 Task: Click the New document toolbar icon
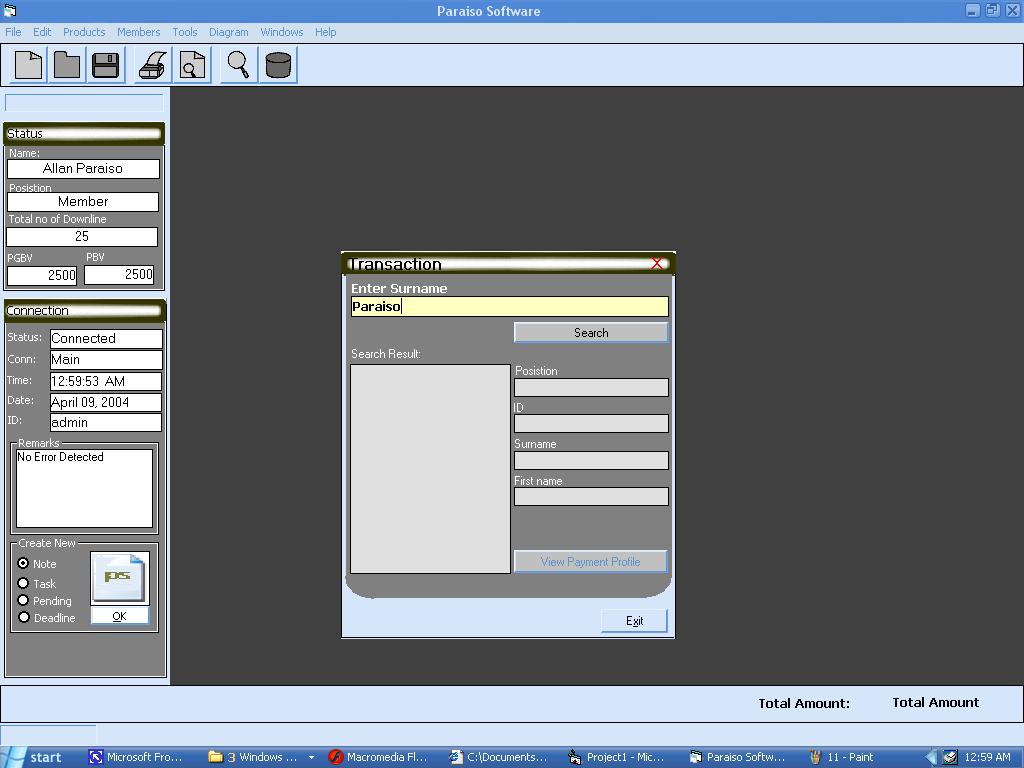pyautogui.click(x=28, y=65)
